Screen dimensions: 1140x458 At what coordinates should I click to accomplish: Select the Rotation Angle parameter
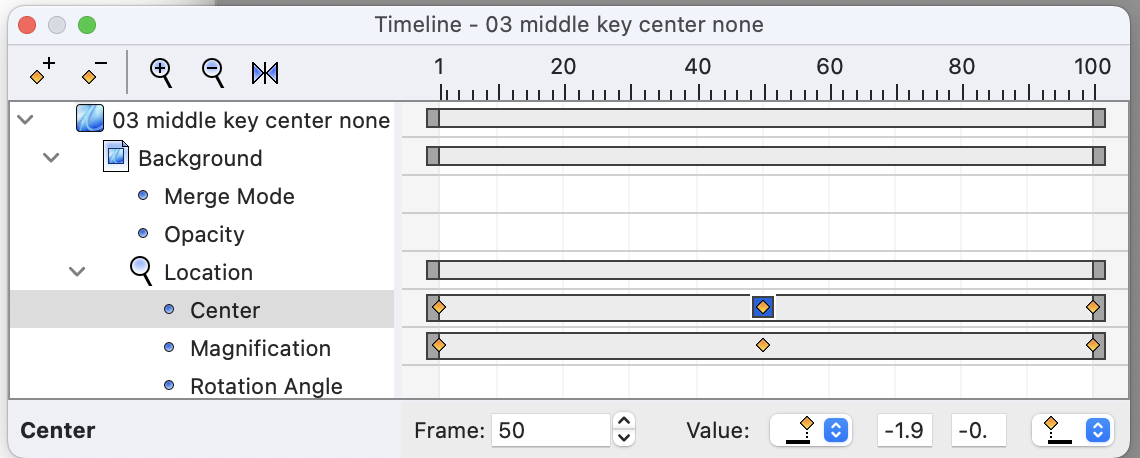266,386
